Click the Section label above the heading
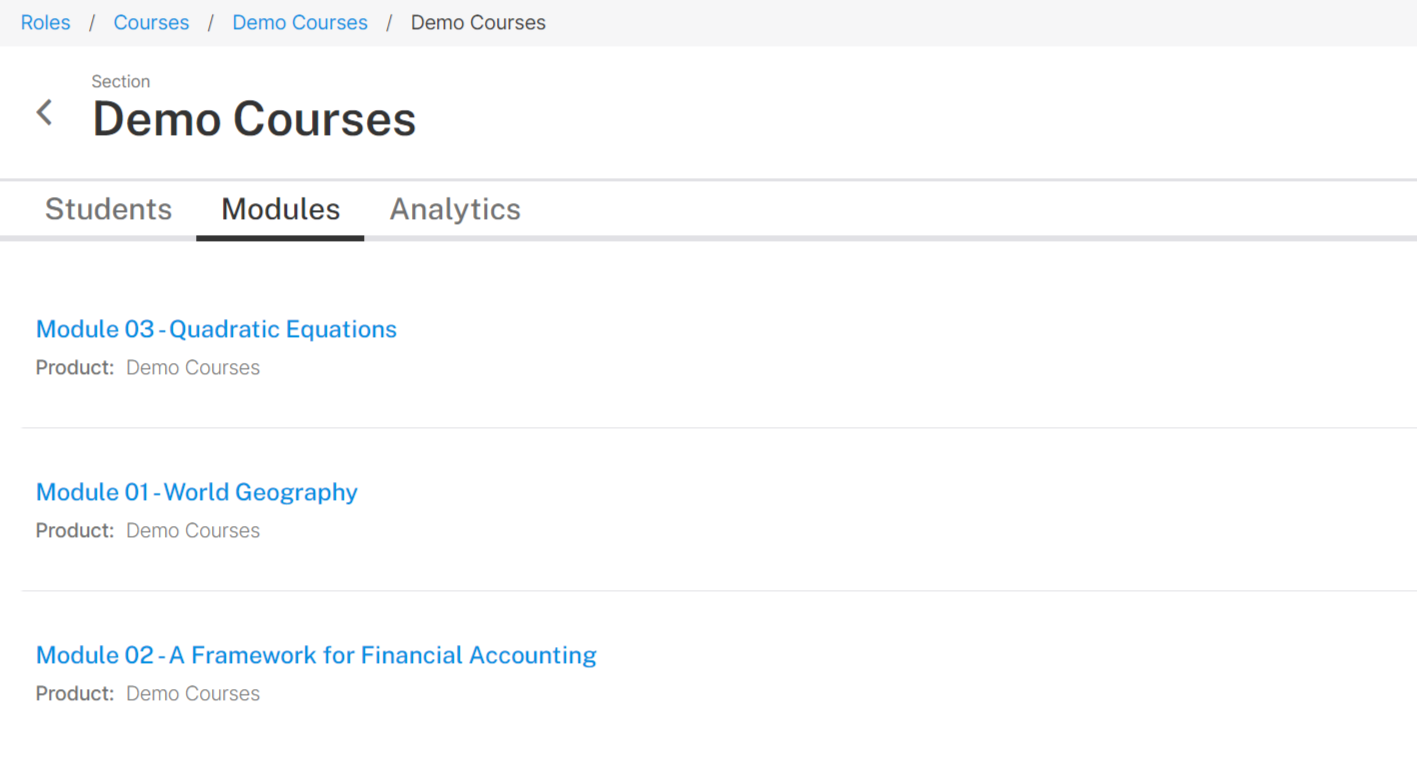This screenshot has width=1417, height=778. coord(121,81)
